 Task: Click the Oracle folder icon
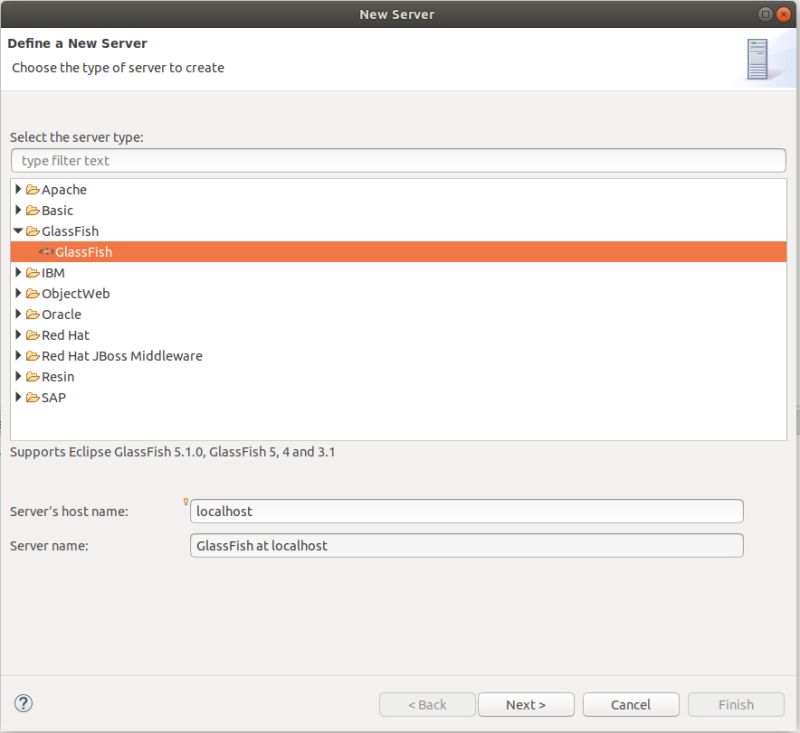(x=33, y=315)
